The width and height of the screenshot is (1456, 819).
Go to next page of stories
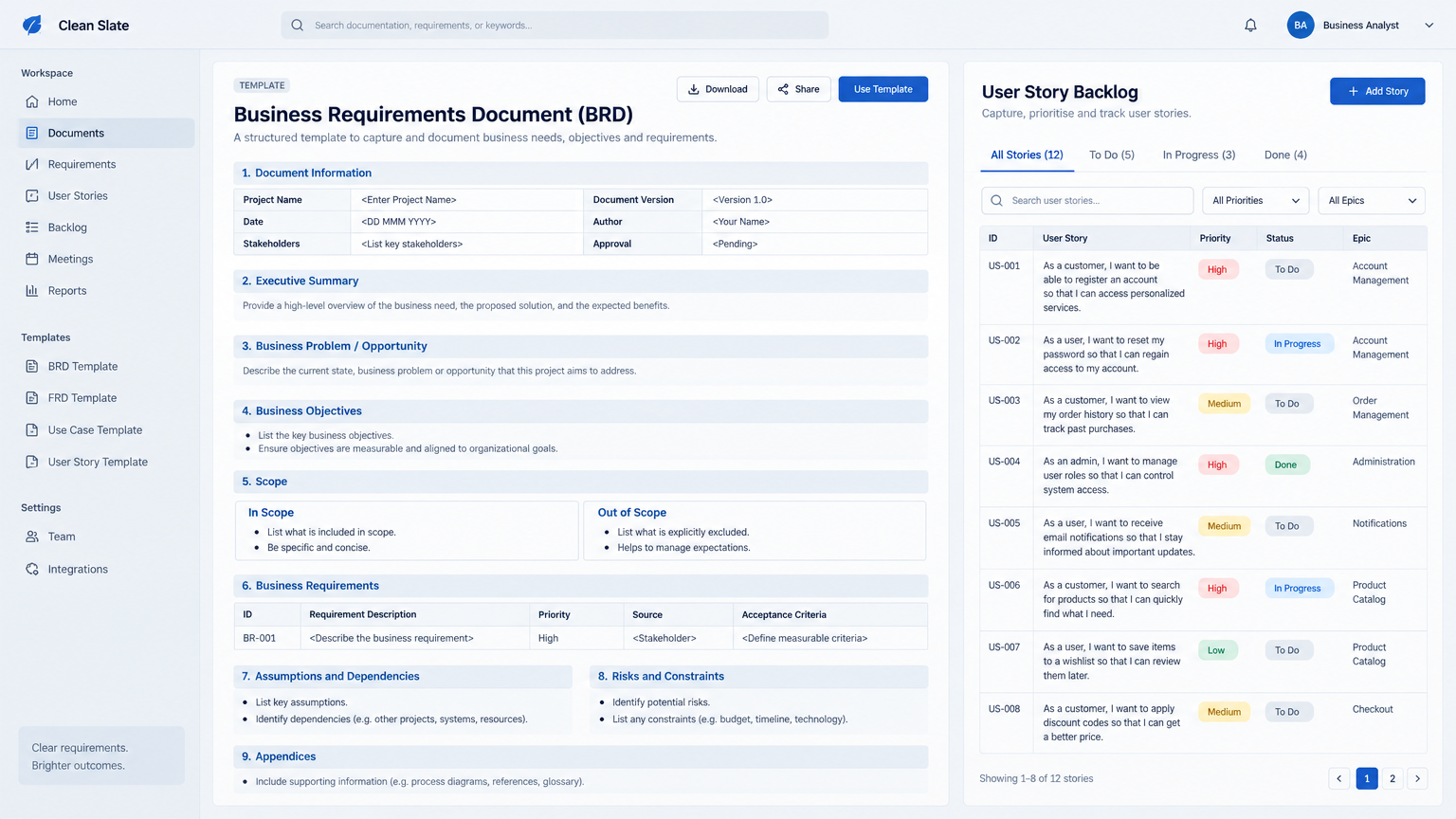pos(1417,778)
